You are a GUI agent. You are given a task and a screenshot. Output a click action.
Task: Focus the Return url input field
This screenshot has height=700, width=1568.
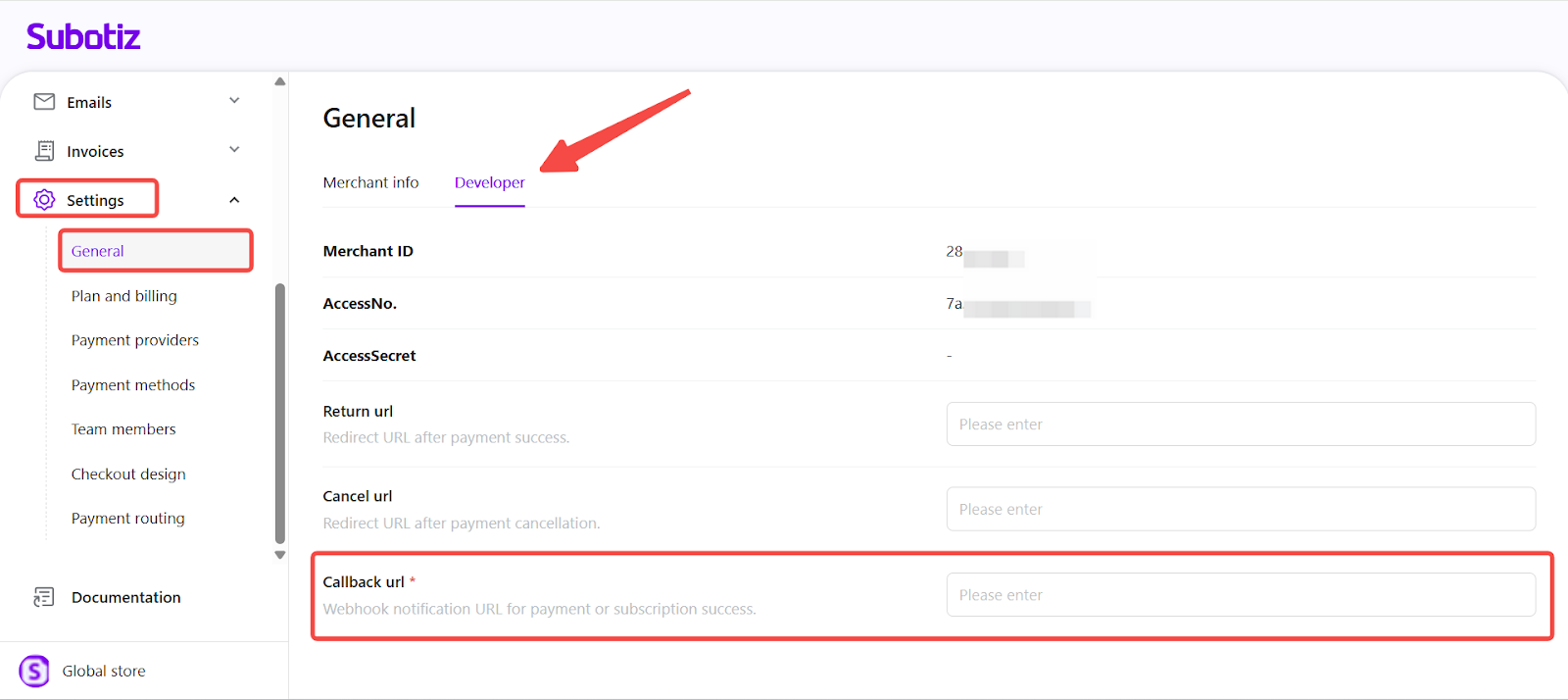pos(1240,425)
